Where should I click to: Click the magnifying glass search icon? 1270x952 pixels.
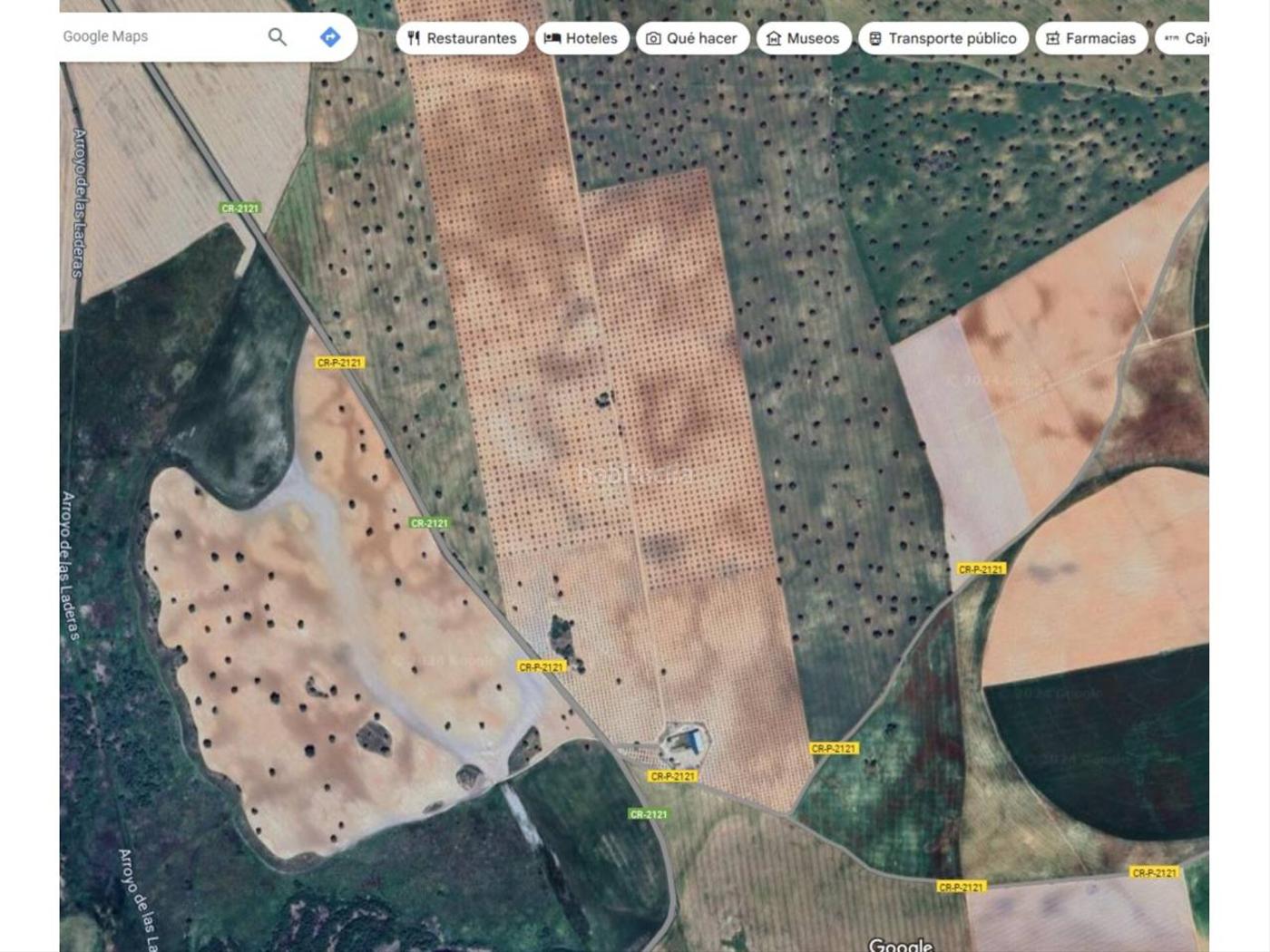click(277, 37)
